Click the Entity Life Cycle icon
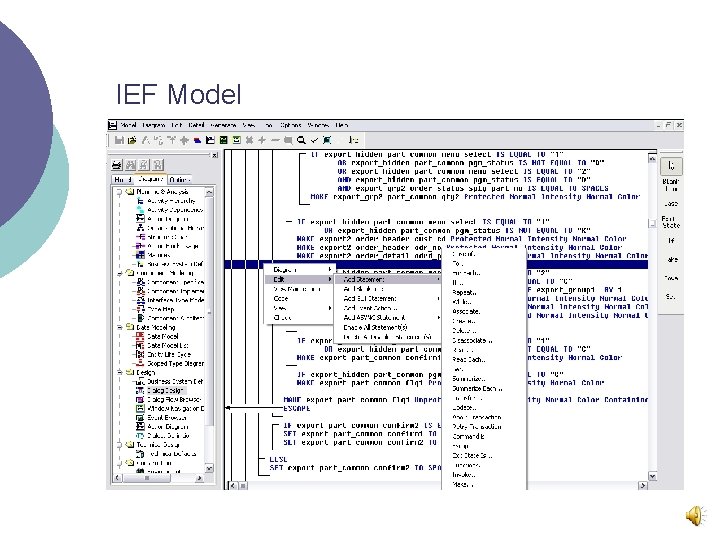The width and height of the screenshot is (720, 540). pyautogui.click(x=140, y=354)
